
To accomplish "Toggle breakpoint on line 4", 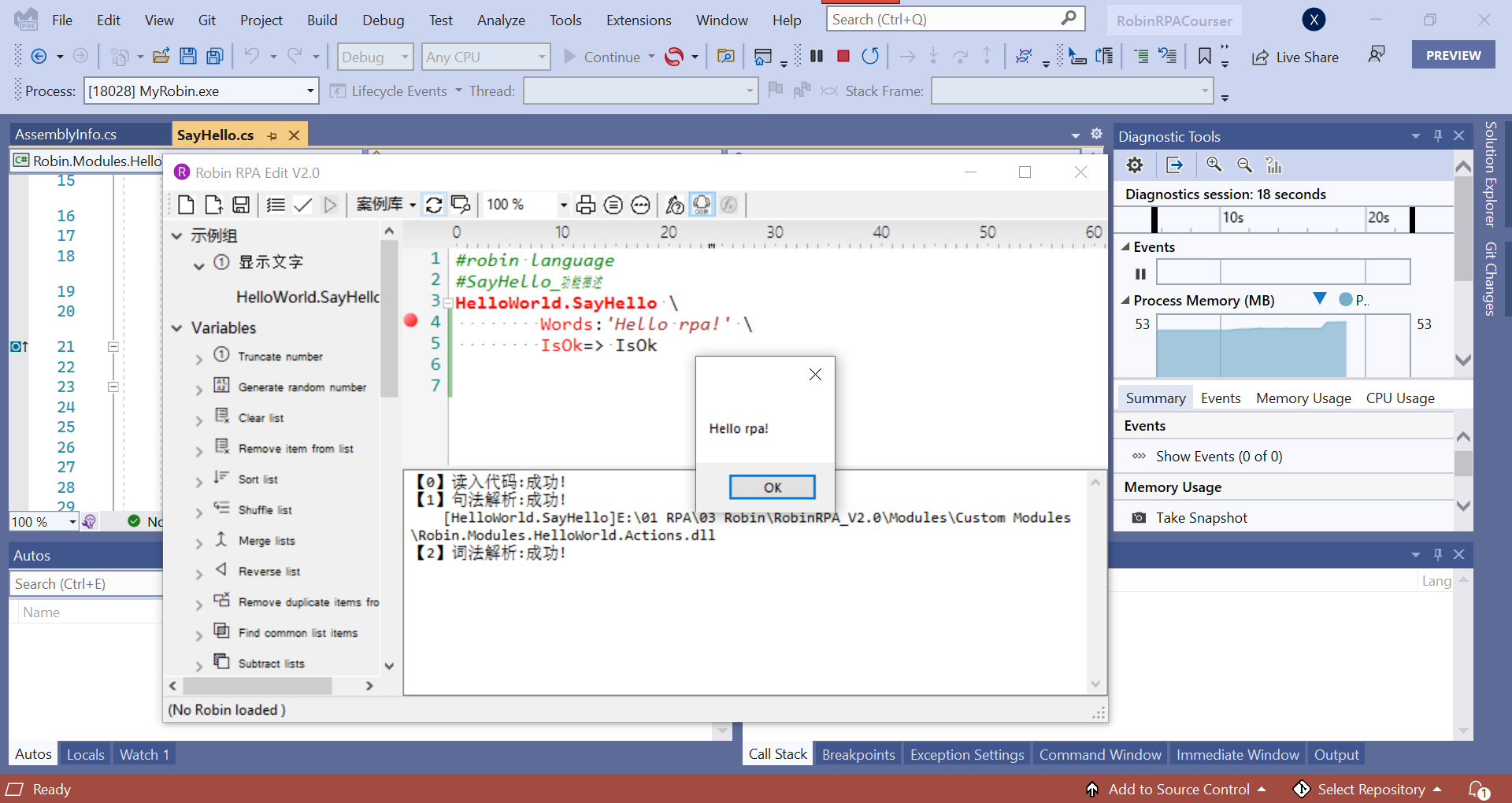I will pyautogui.click(x=410, y=320).
